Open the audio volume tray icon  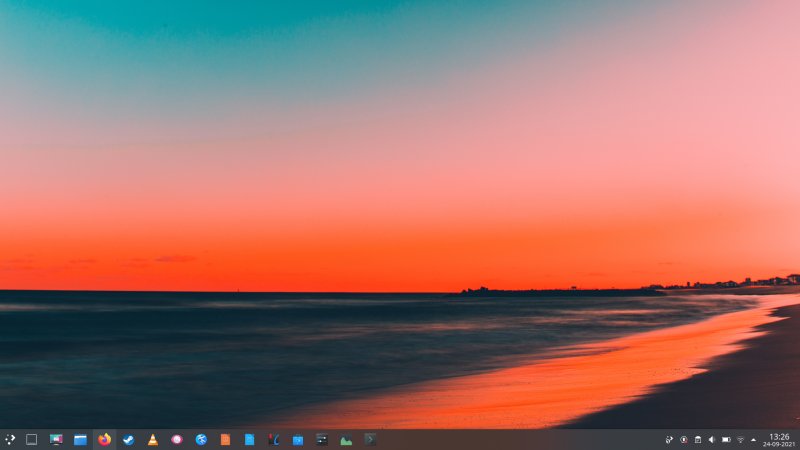(x=712, y=440)
